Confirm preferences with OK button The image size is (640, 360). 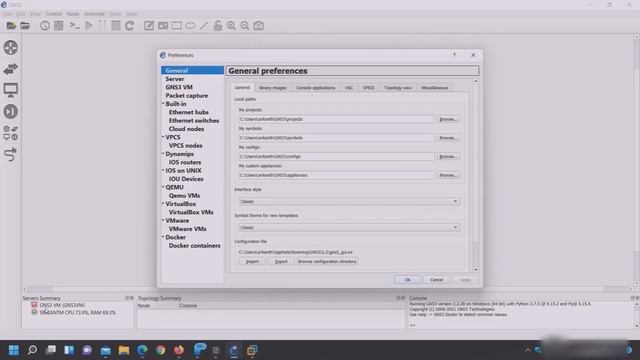coord(407,280)
